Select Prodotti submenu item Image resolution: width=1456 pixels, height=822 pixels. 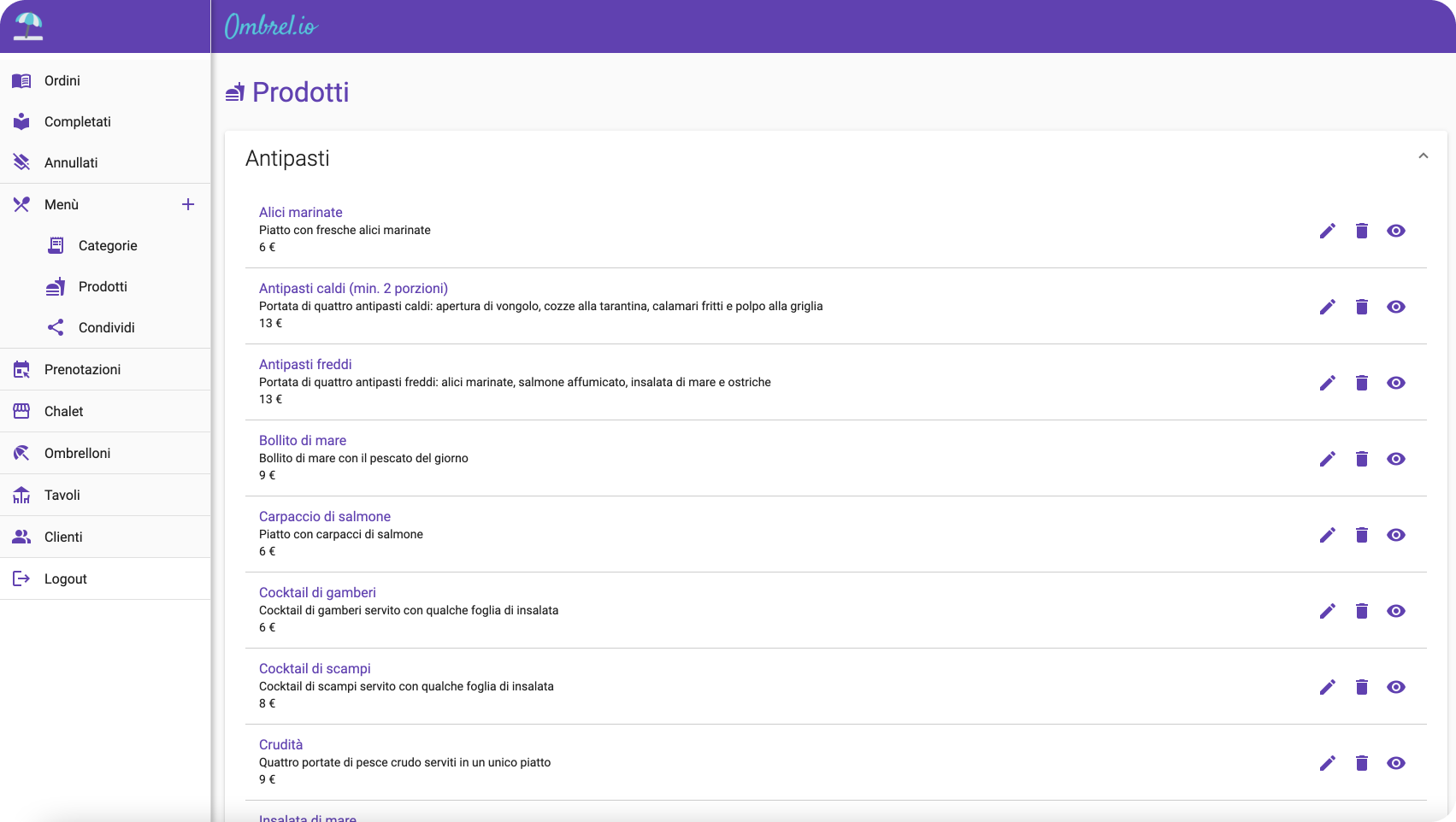tap(105, 286)
